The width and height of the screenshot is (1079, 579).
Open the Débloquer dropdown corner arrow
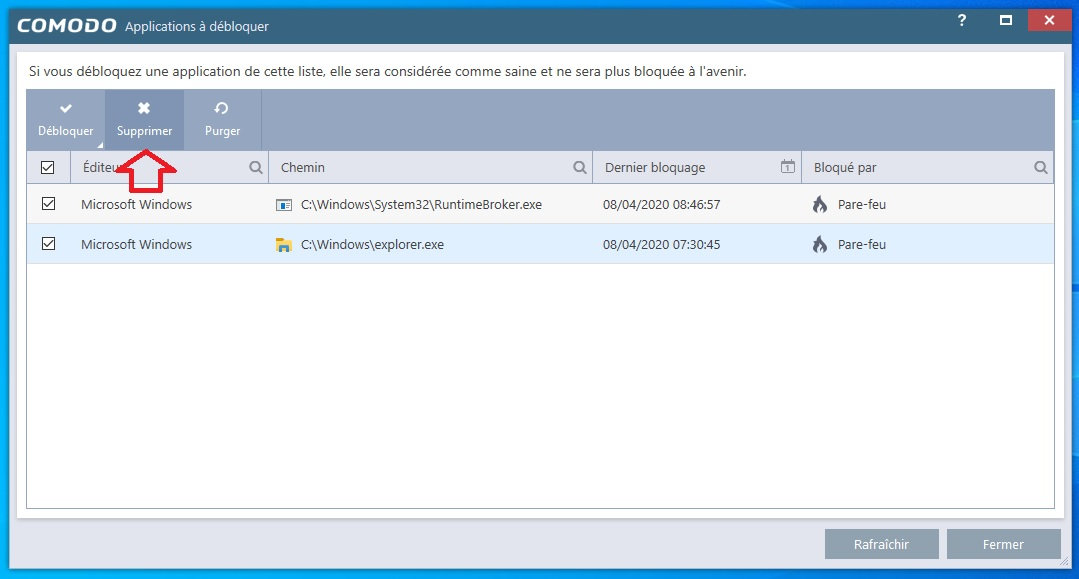[x=100, y=145]
